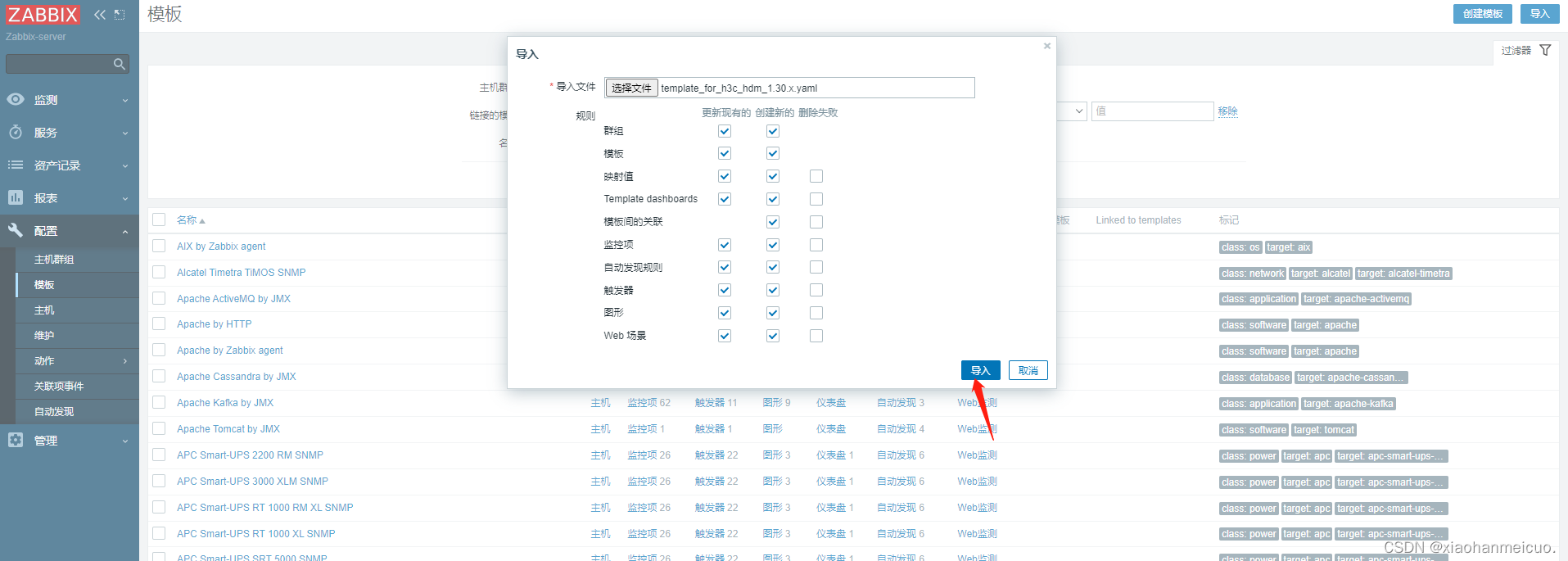Click 过滤器 tab
Viewport: 1568px width, 561px height.
pyautogui.click(x=1525, y=51)
